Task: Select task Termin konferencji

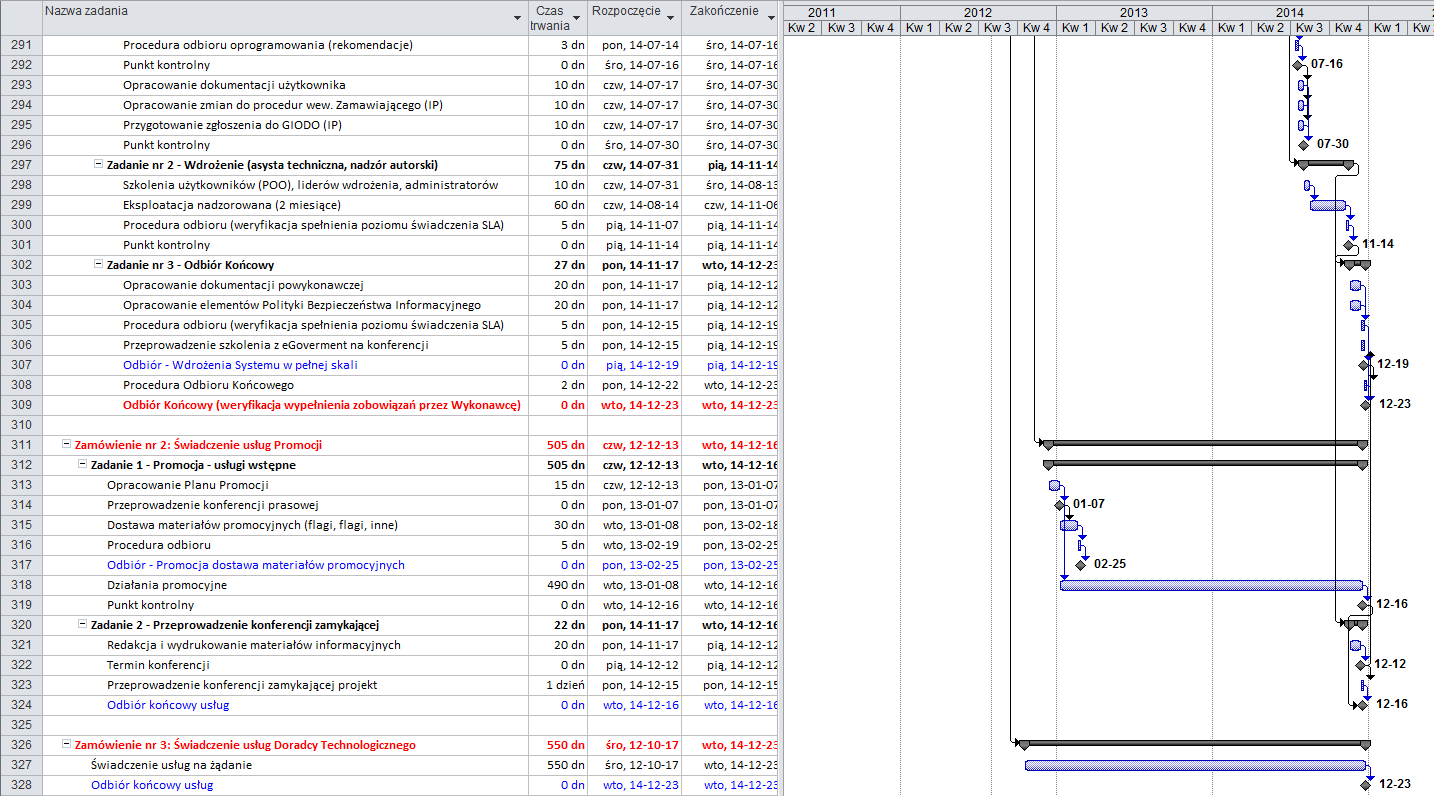Action: tap(158, 665)
